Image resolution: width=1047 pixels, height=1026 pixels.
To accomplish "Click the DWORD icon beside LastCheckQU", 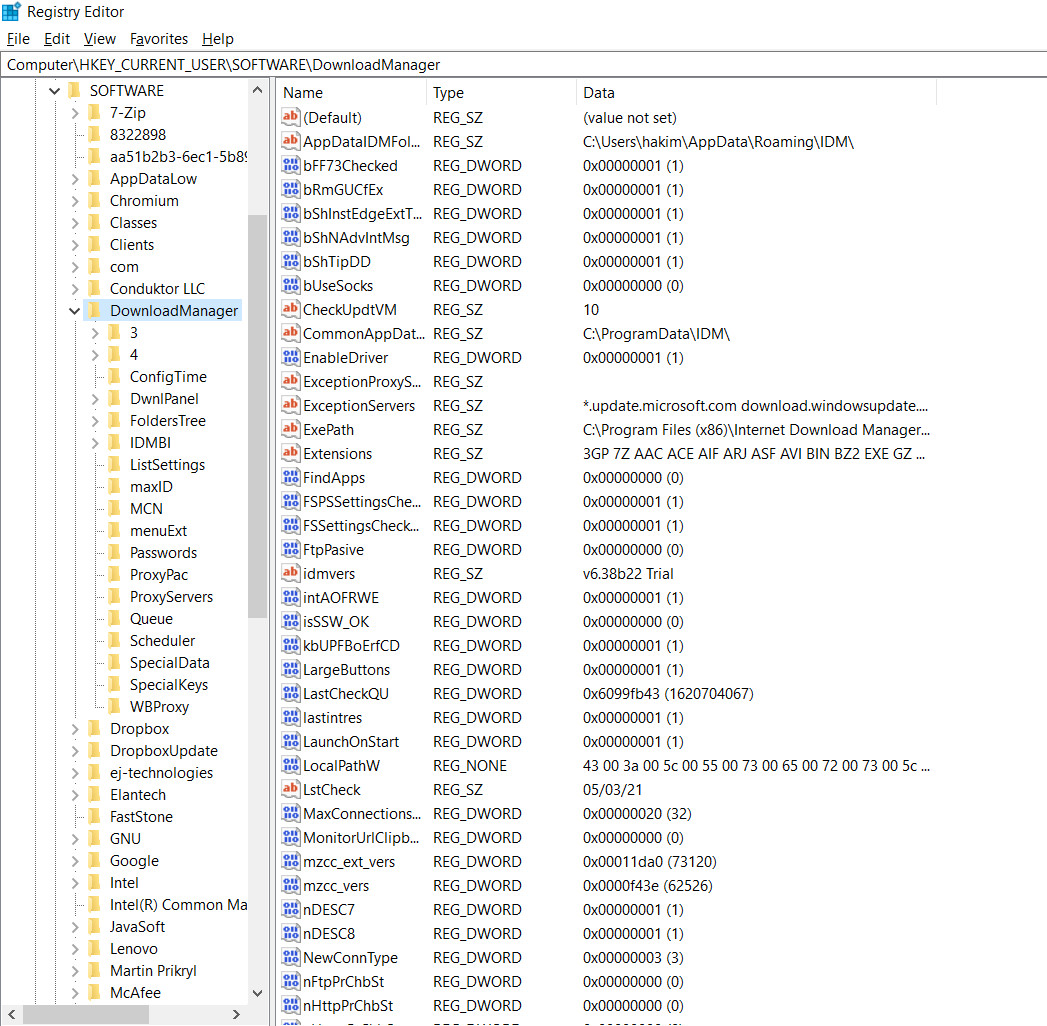I will pos(290,694).
